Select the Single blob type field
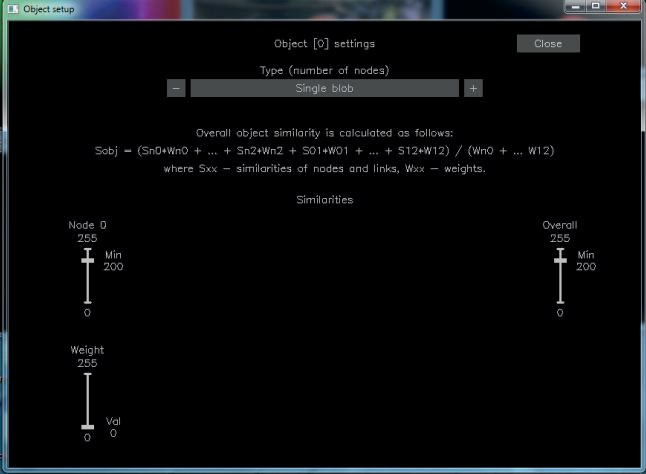Image resolution: width=646 pixels, height=474 pixels. point(324,88)
